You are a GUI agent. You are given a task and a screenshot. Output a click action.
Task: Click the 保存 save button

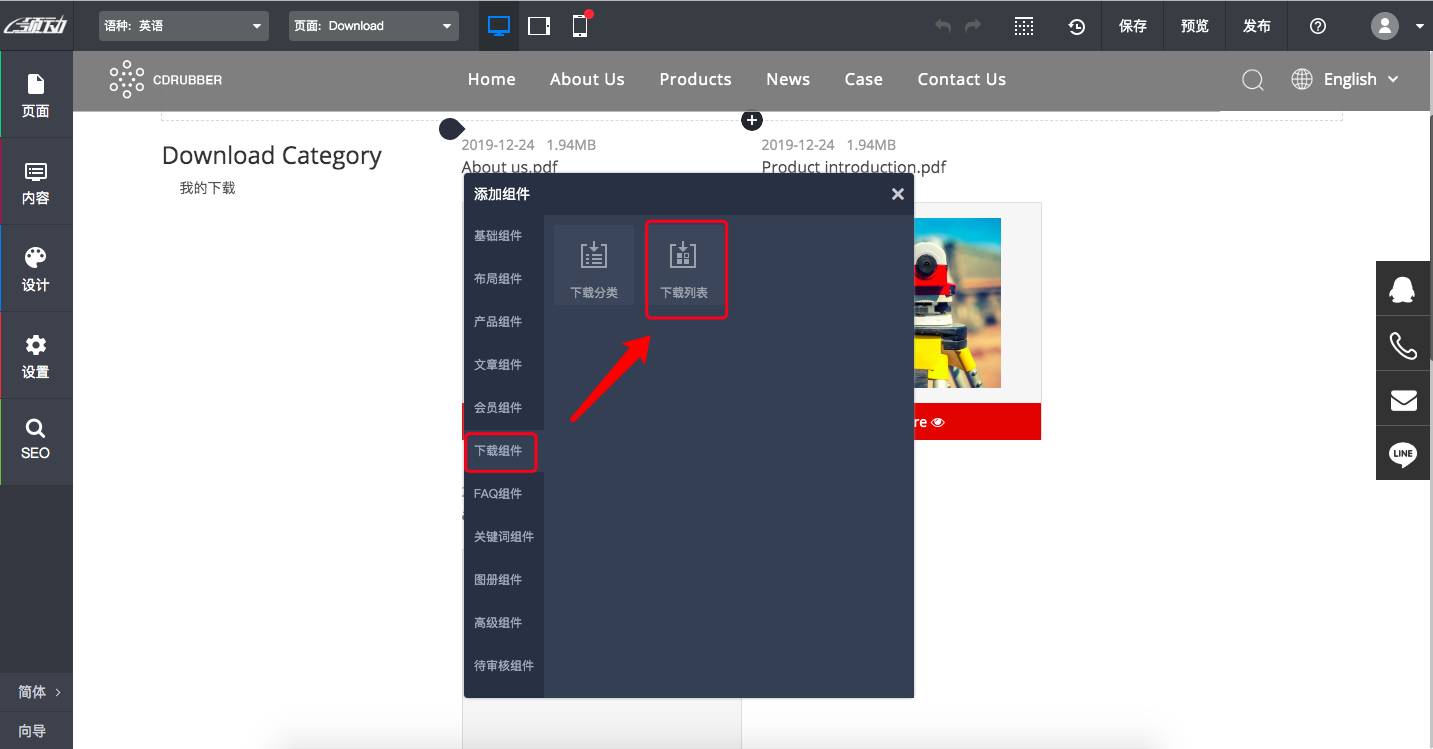pyautogui.click(x=1133, y=27)
